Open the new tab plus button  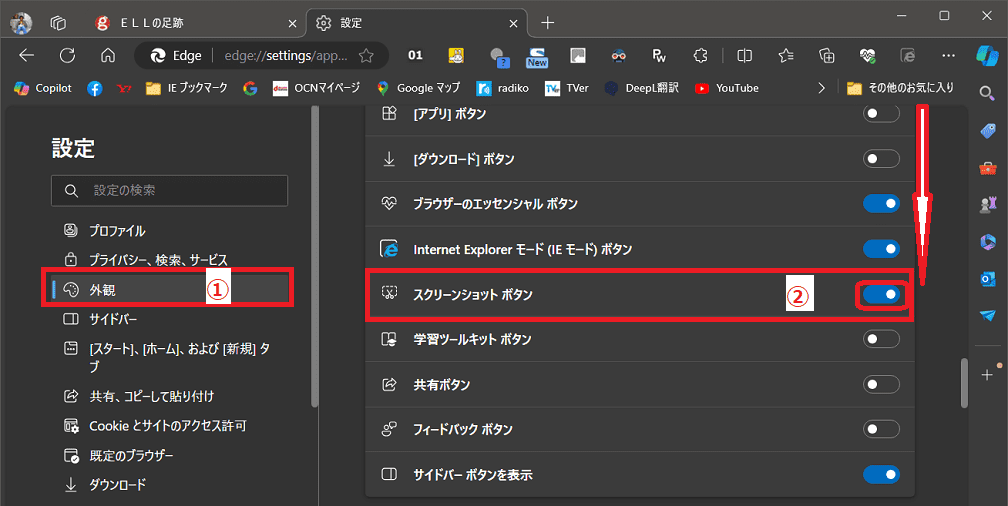547,22
